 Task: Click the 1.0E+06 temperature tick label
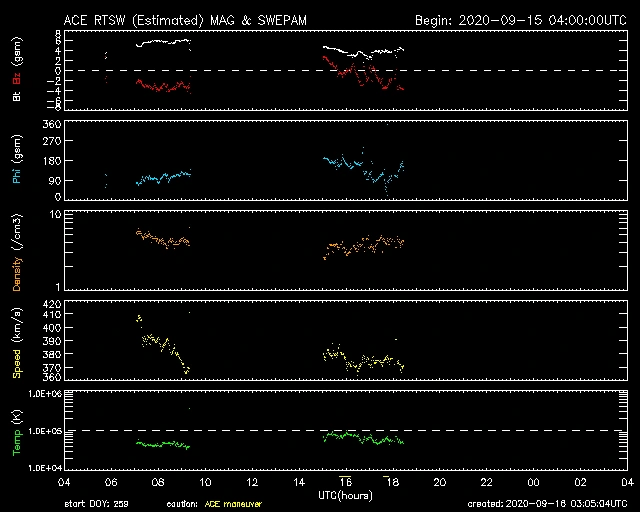click(x=45, y=394)
